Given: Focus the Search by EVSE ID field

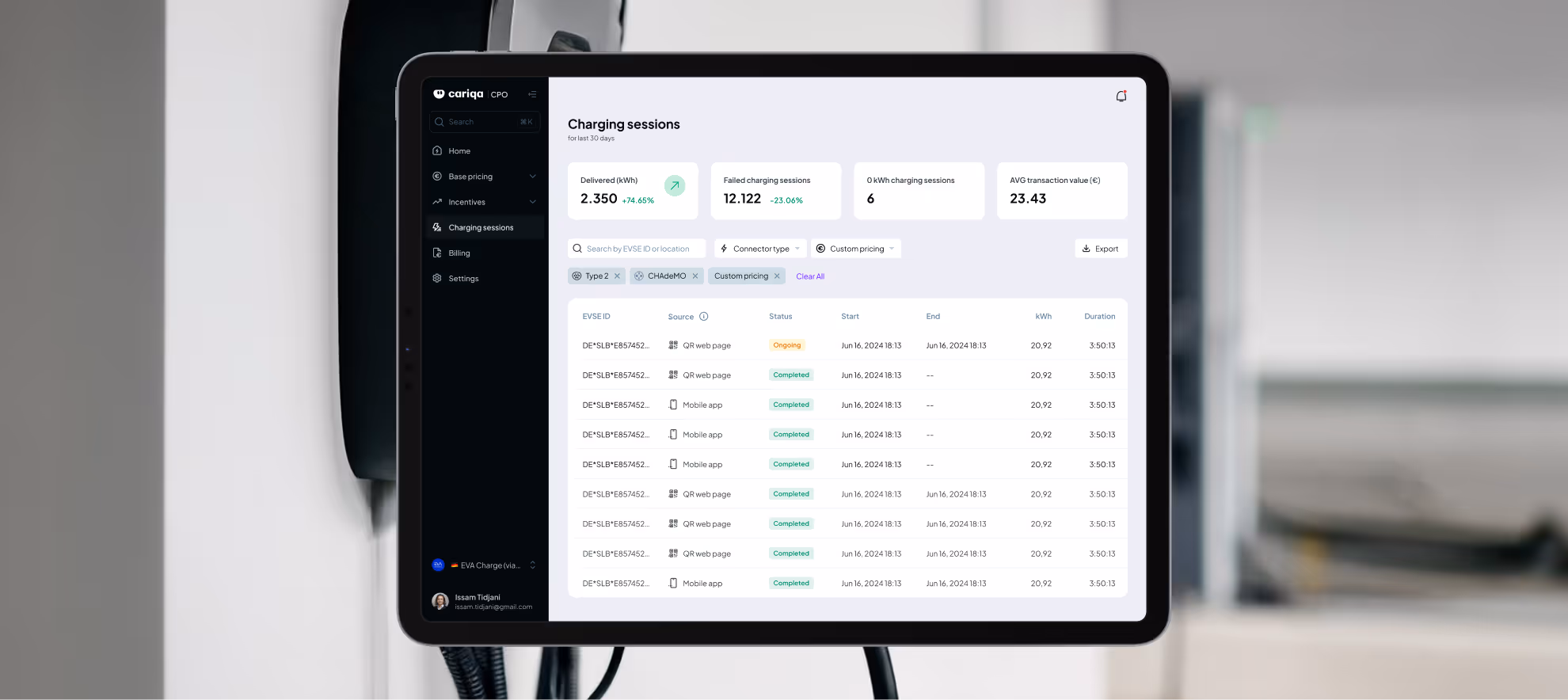Looking at the screenshot, I should [637, 249].
